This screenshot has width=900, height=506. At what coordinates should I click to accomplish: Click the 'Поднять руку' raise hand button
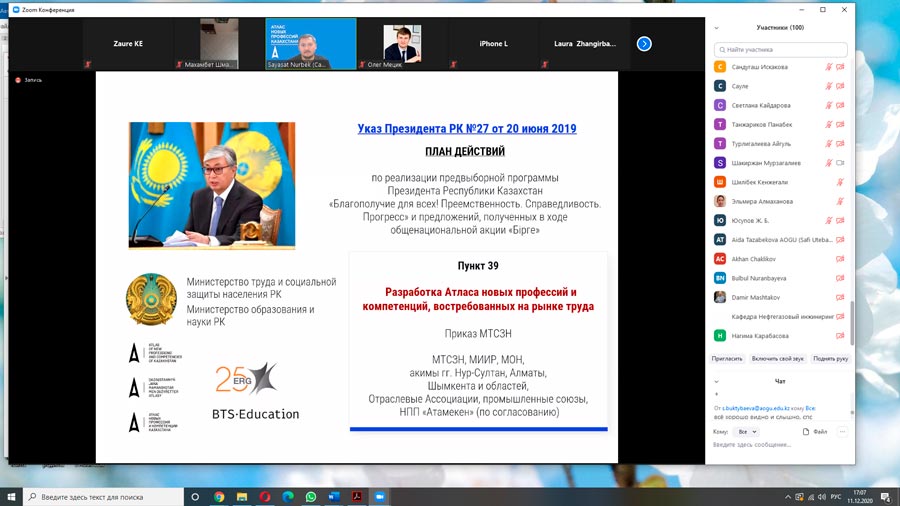click(x=830, y=358)
